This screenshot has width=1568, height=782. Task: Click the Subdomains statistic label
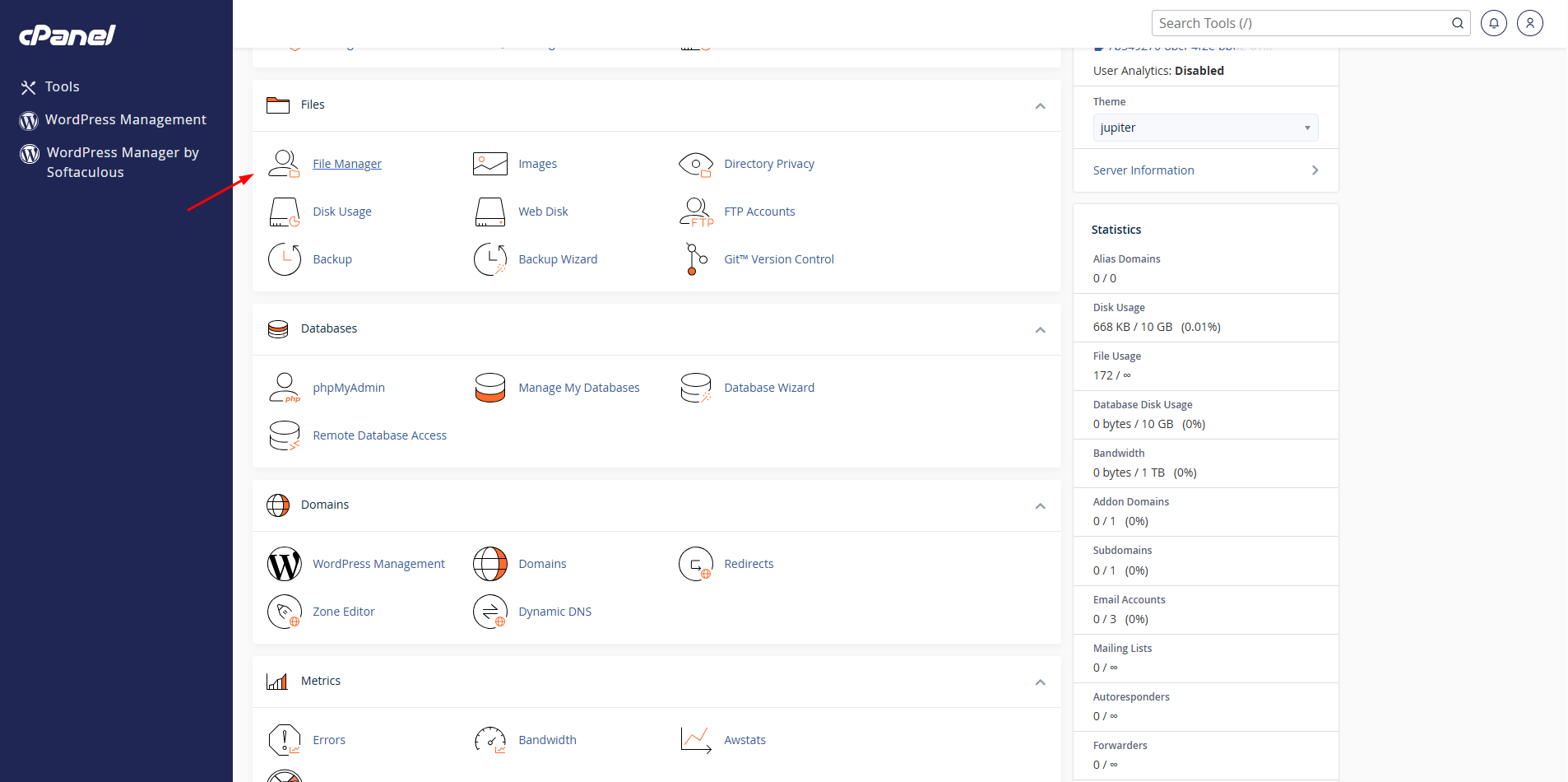[1123, 550]
